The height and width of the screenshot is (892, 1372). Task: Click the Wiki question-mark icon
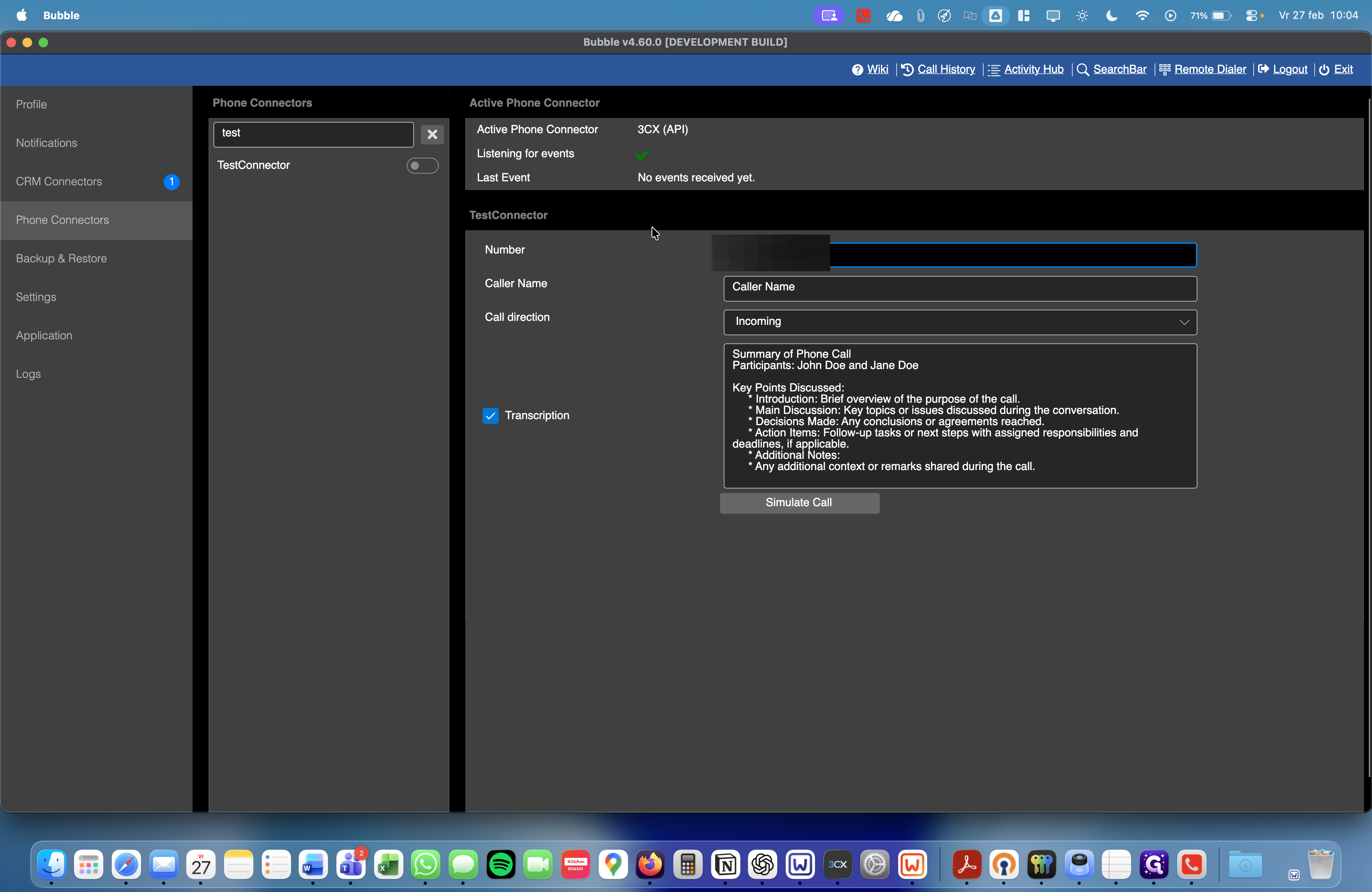click(857, 70)
